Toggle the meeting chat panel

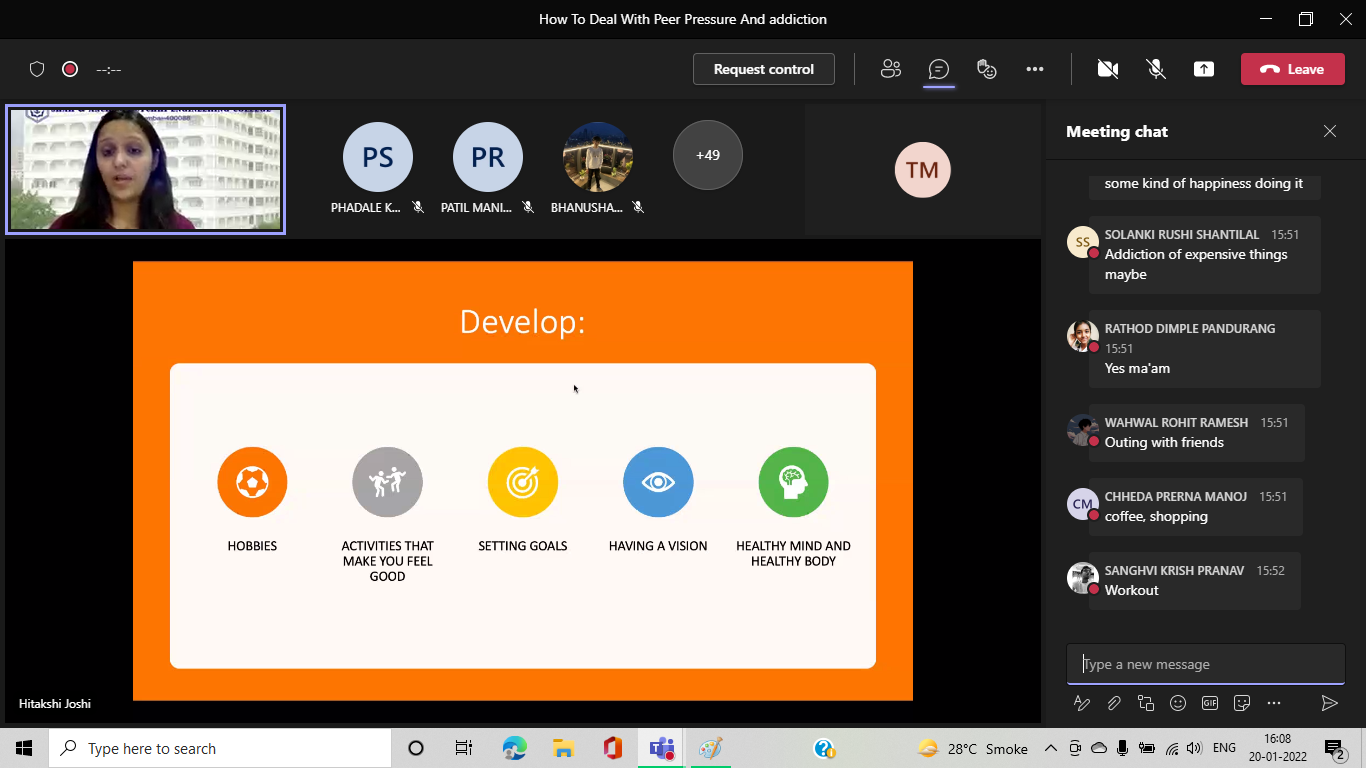(x=938, y=69)
